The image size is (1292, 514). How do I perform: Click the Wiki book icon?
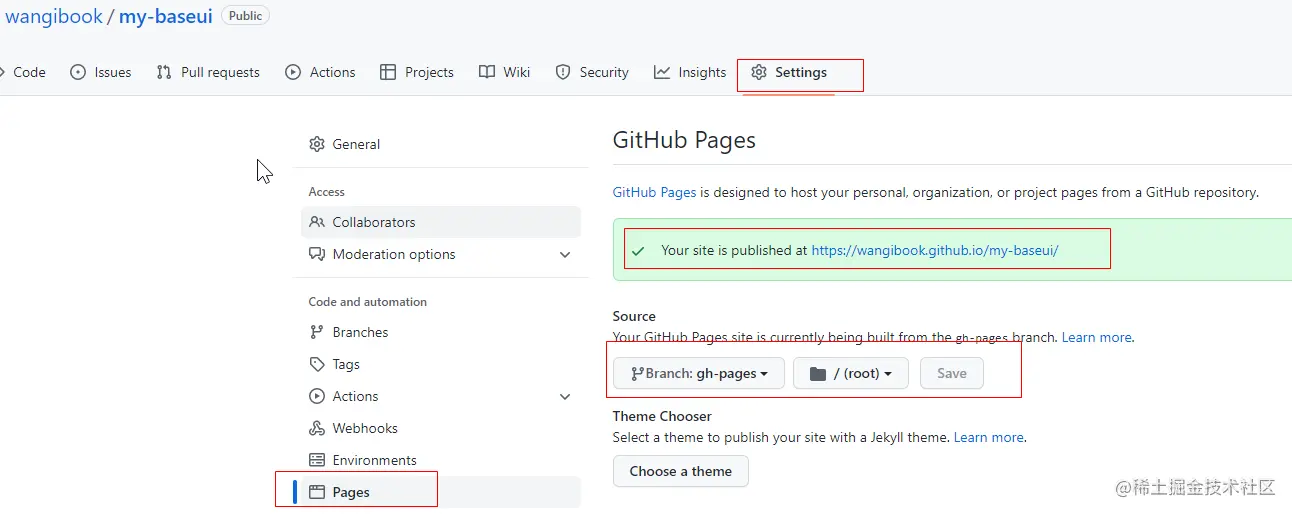[487, 72]
